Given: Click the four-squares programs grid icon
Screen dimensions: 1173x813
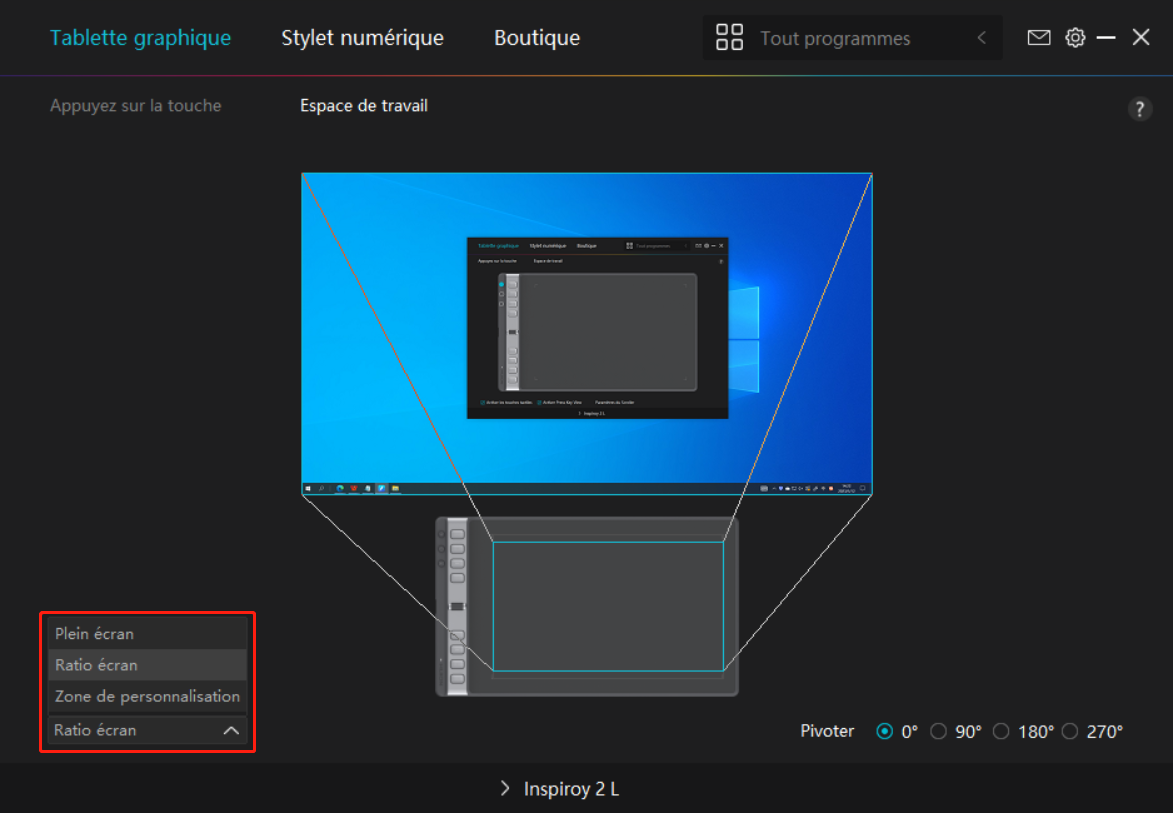Looking at the screenshot, I should pyautogui.click(x=730, y=38).
